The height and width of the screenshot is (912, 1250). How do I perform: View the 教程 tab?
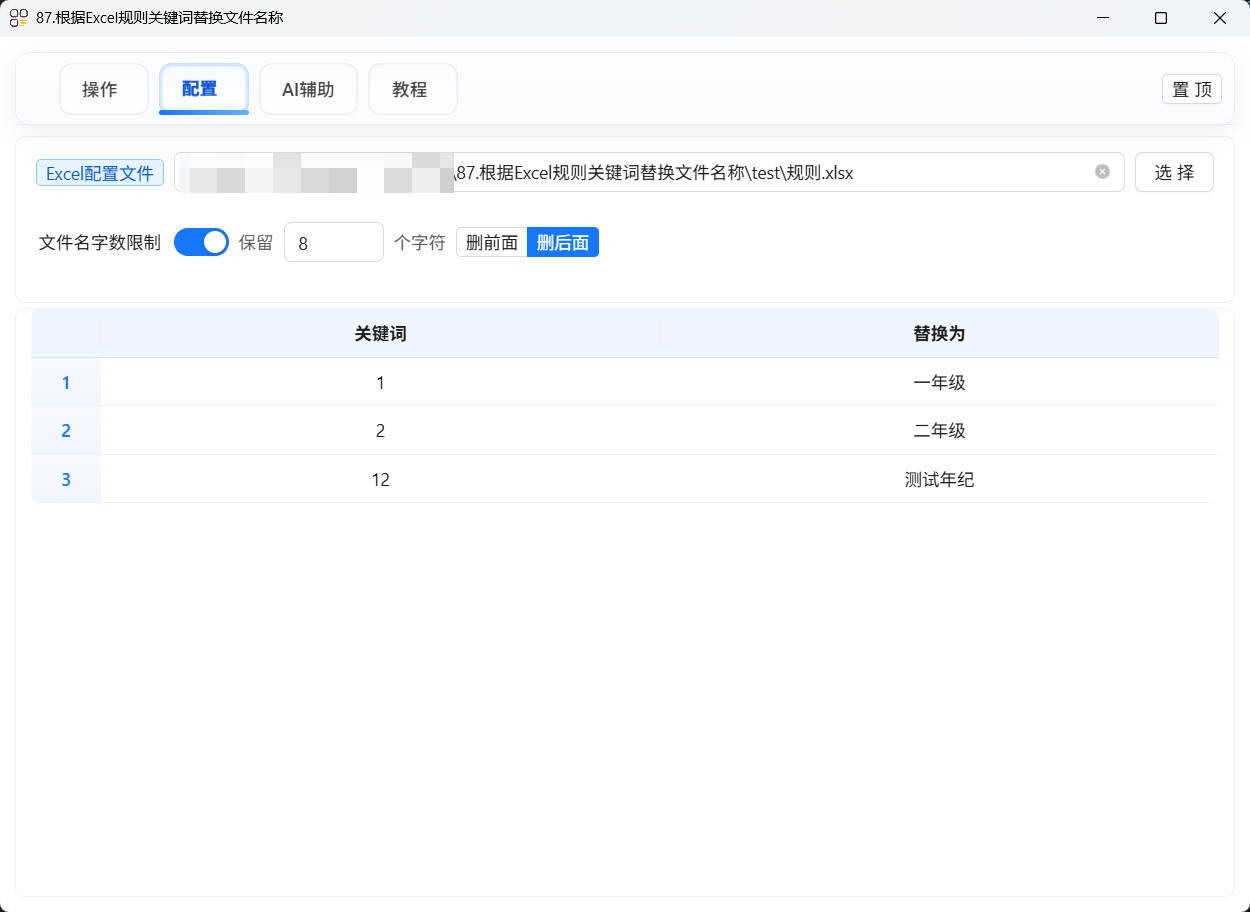tap(411, 88)
